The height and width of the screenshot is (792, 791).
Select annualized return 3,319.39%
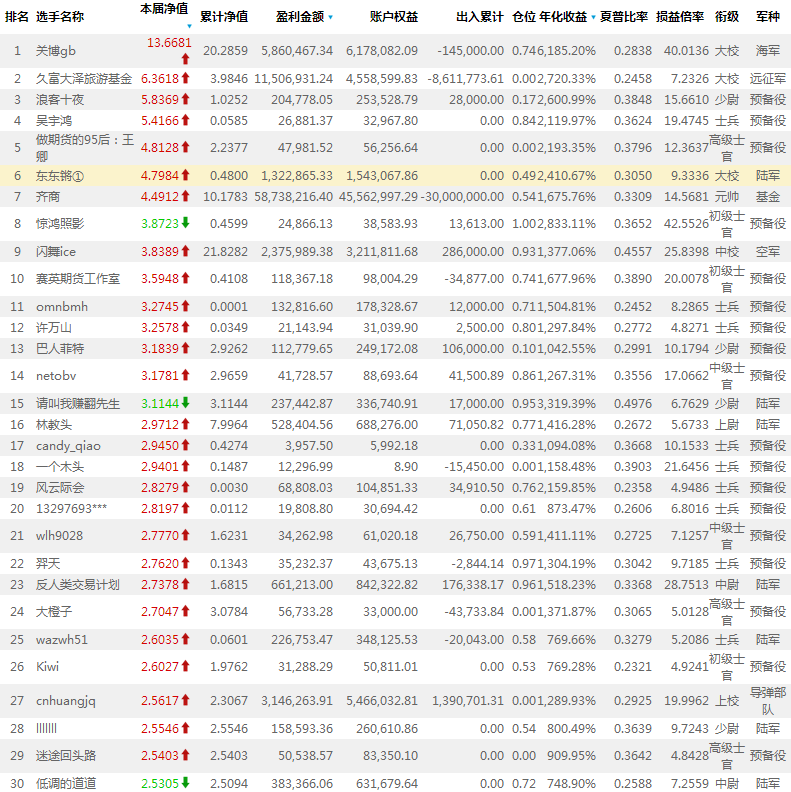pos(567,404)
